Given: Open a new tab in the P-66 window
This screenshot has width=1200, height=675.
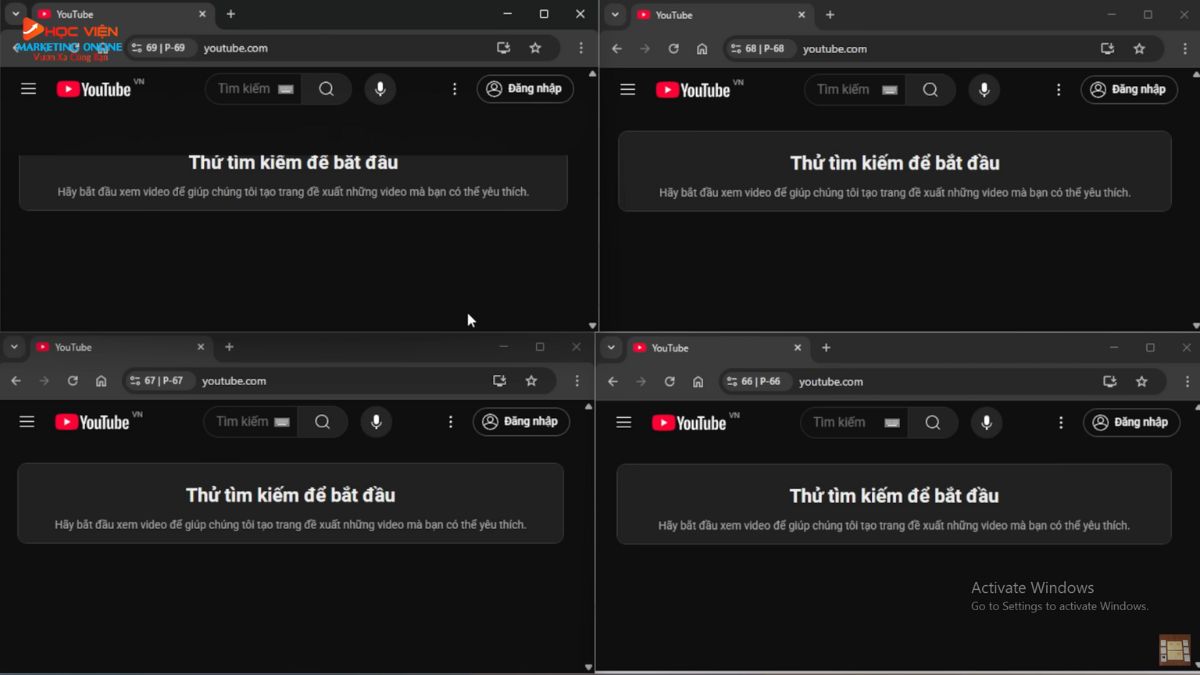Looking at the screenshot, I should coord(826,347).
